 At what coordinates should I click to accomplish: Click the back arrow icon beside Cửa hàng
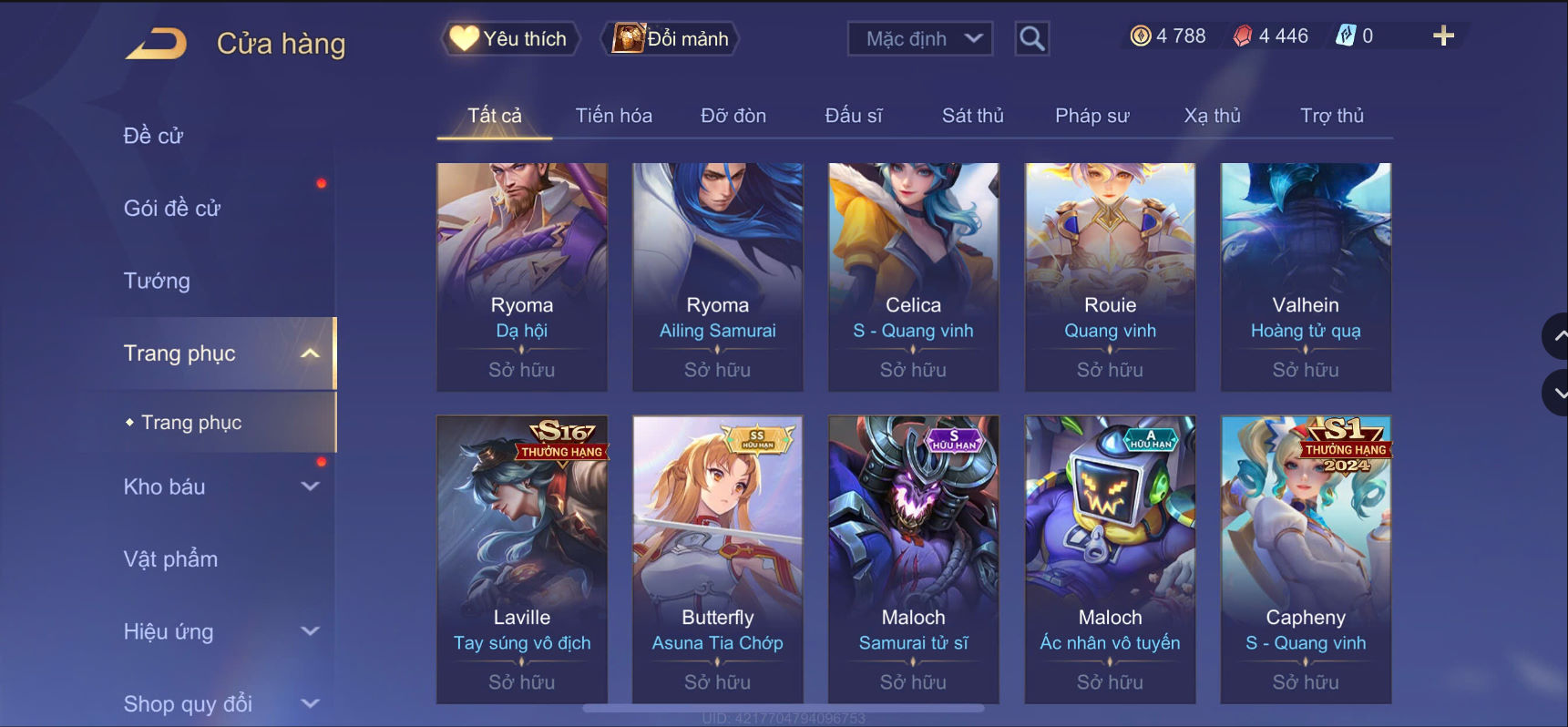click(156, 44)
